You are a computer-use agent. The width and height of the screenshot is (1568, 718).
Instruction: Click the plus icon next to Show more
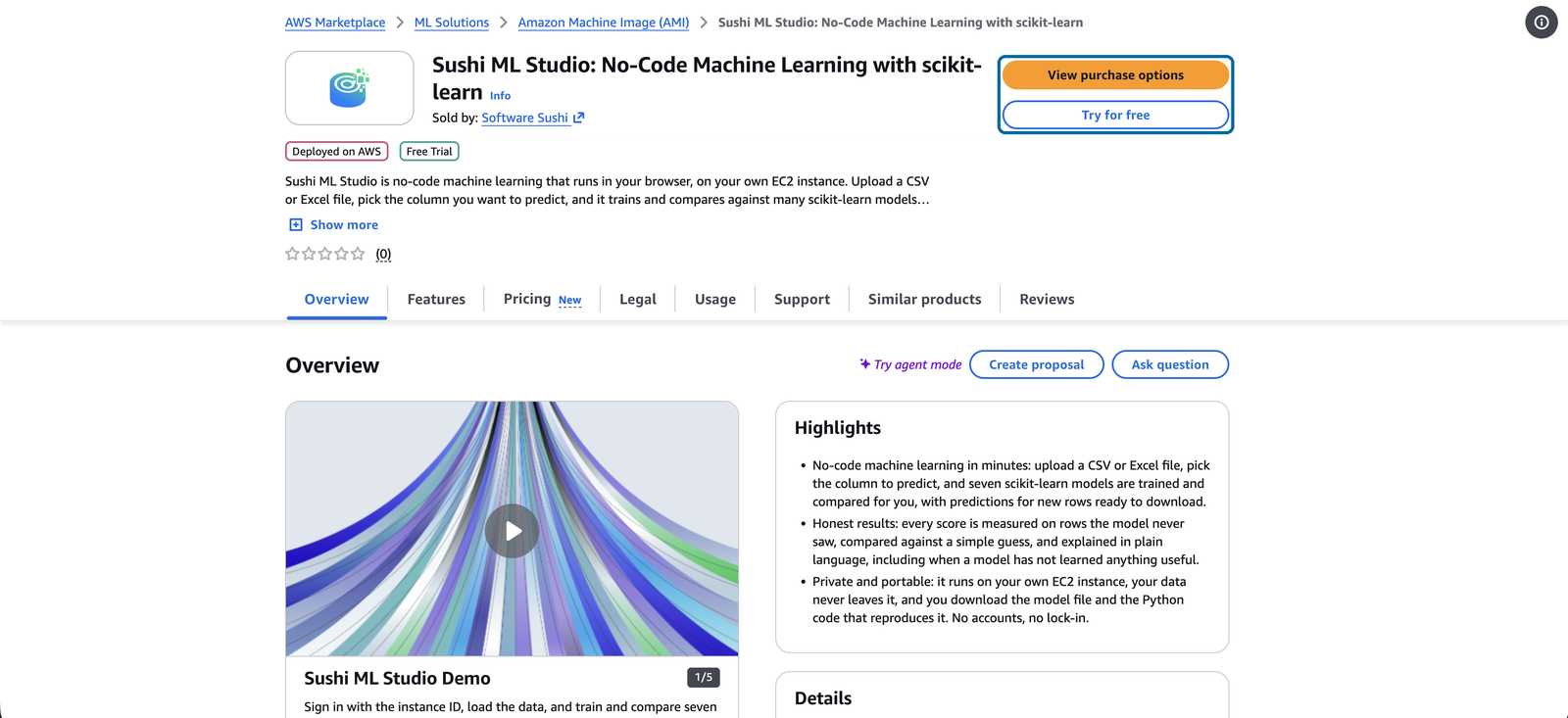click(296, 224)
